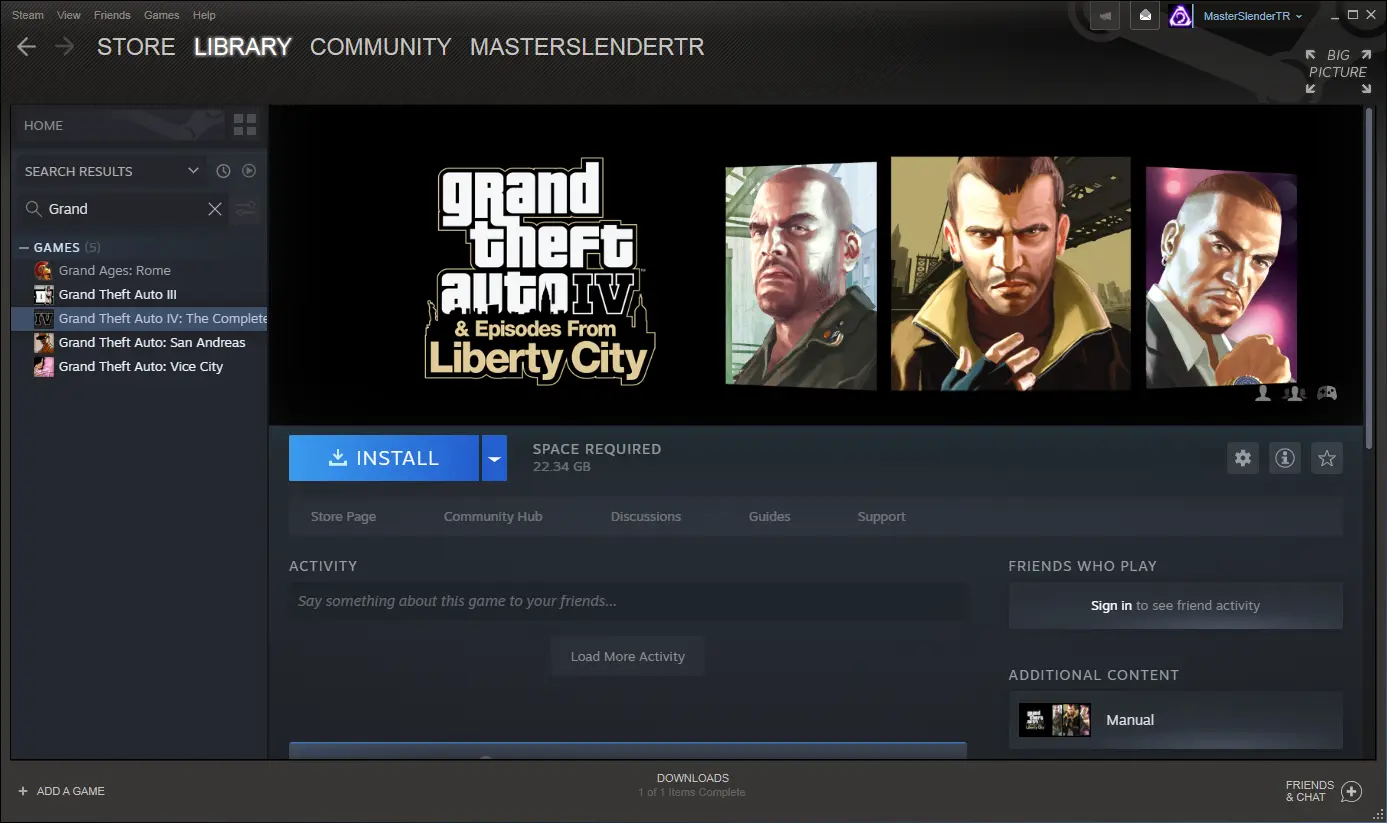
Task: Open the announcements megaphone icon
Action: (1105, 16)
